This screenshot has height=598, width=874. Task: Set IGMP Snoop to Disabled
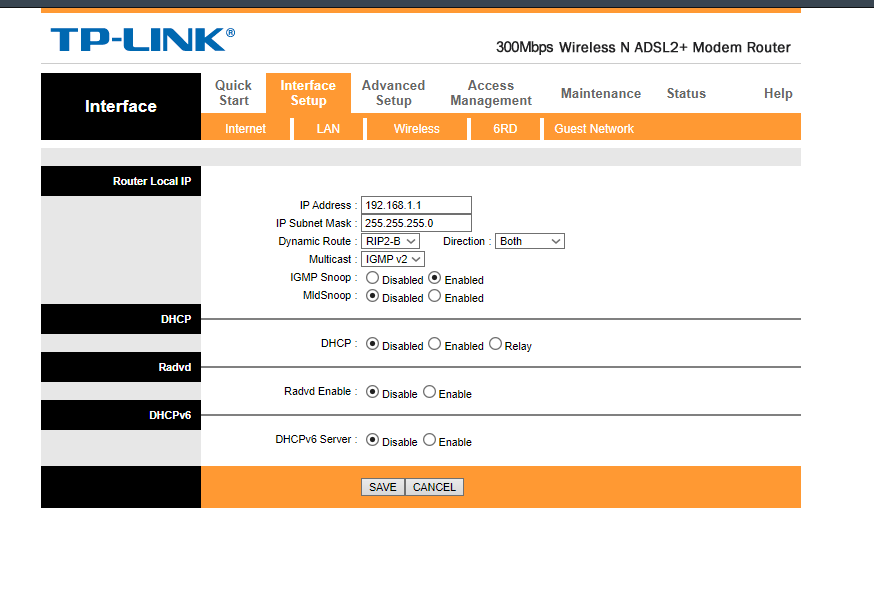372,278
